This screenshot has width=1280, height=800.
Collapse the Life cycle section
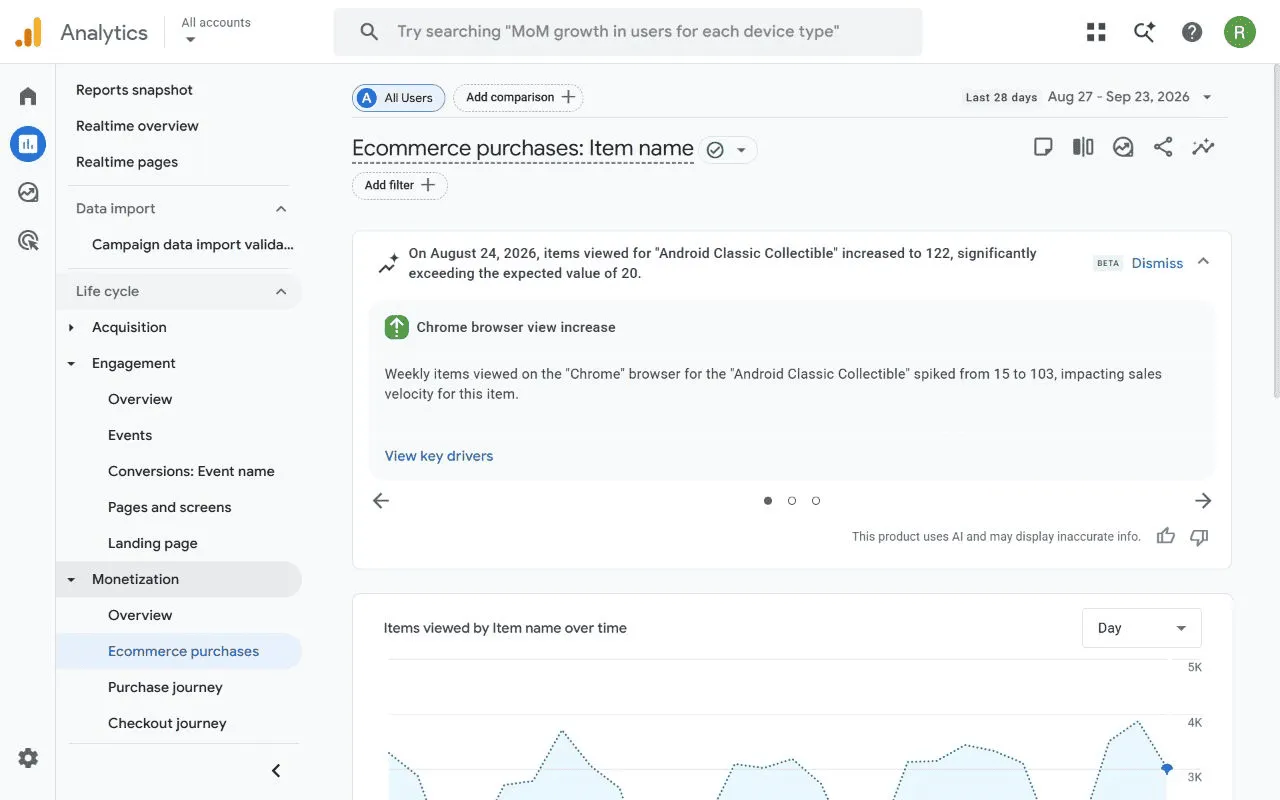pyautogui.click(x=281, y=292)
